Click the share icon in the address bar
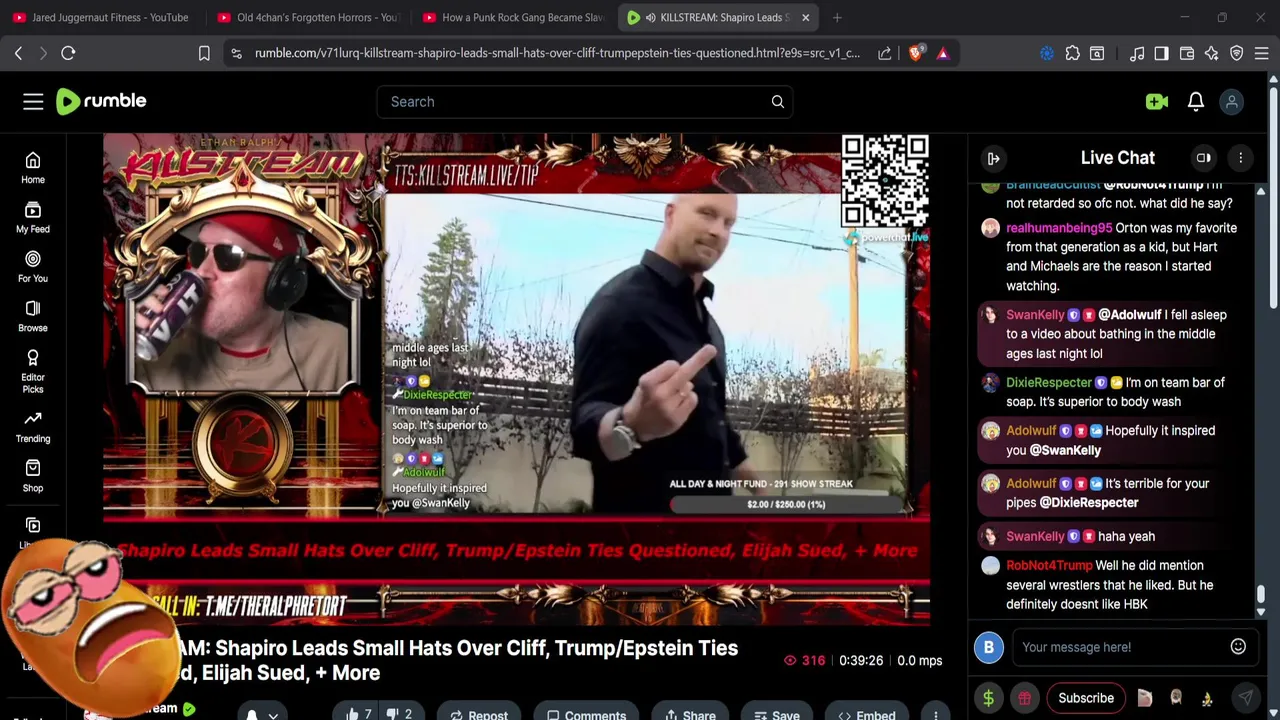The height and width of the screenshot is (720, 1280). point(885,53)
